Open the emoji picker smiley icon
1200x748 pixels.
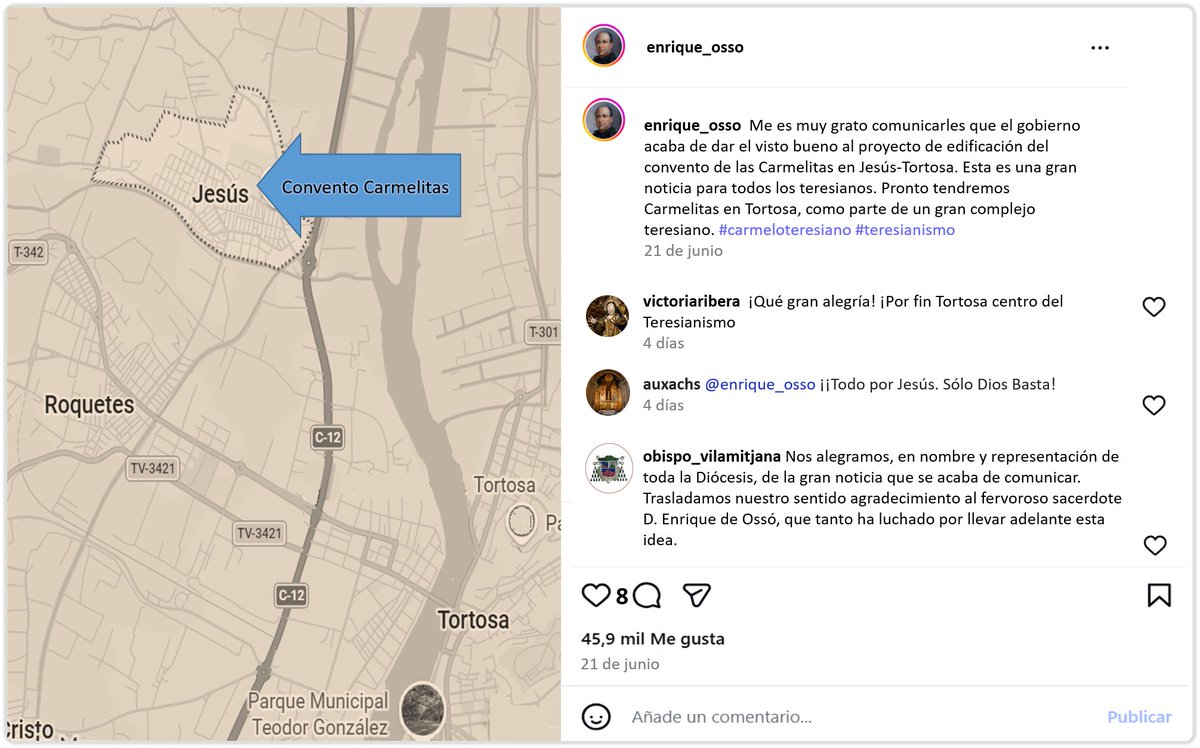pyautogui.click(x=596, y=717)
